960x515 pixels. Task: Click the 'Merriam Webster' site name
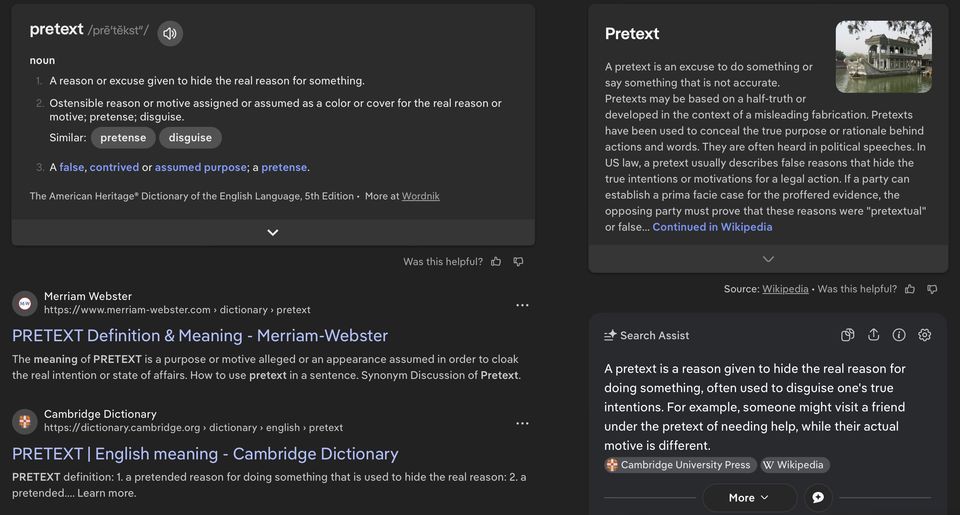click(88, 296)
